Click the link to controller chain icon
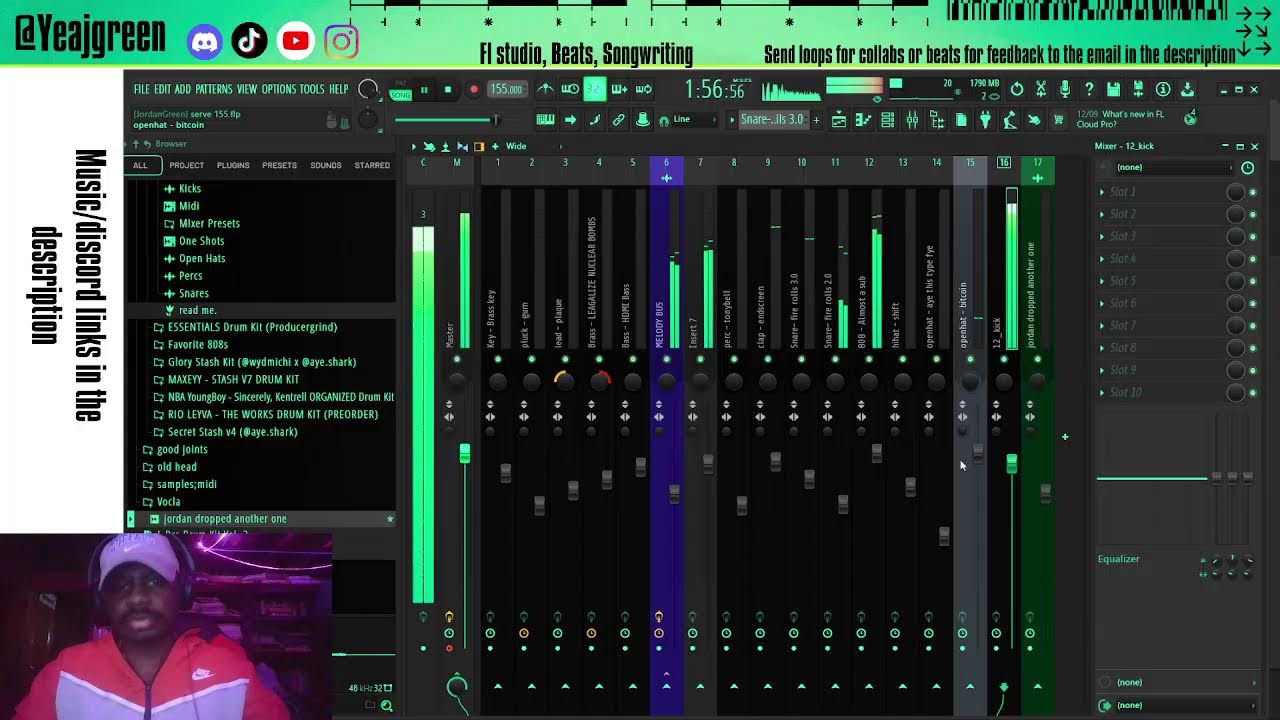The height and width of the screenshot is (720, 1280). point(618,120)
